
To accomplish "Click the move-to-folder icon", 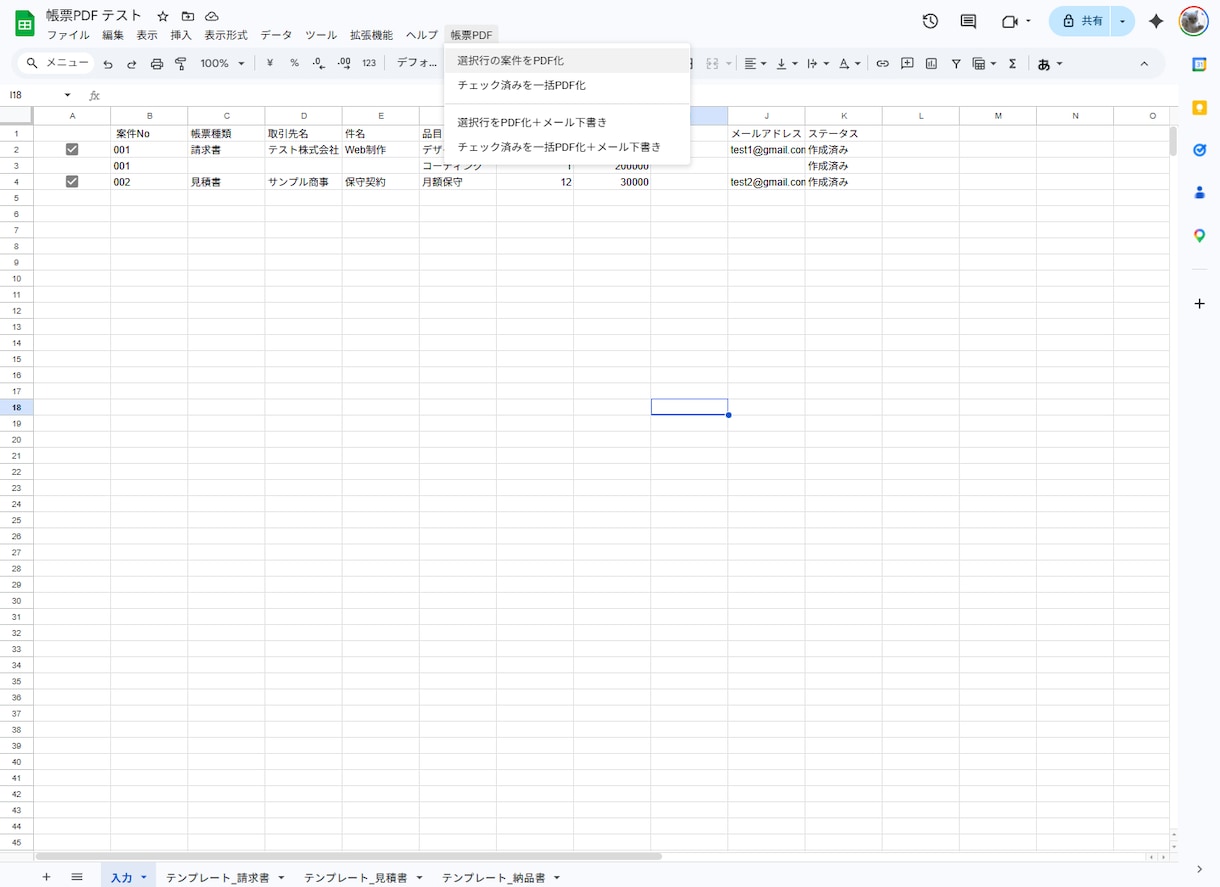I will 188,17.
